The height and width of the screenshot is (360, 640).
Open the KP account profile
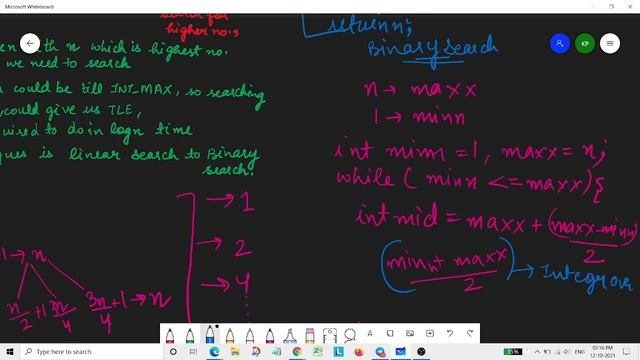[x=585, y=43]
